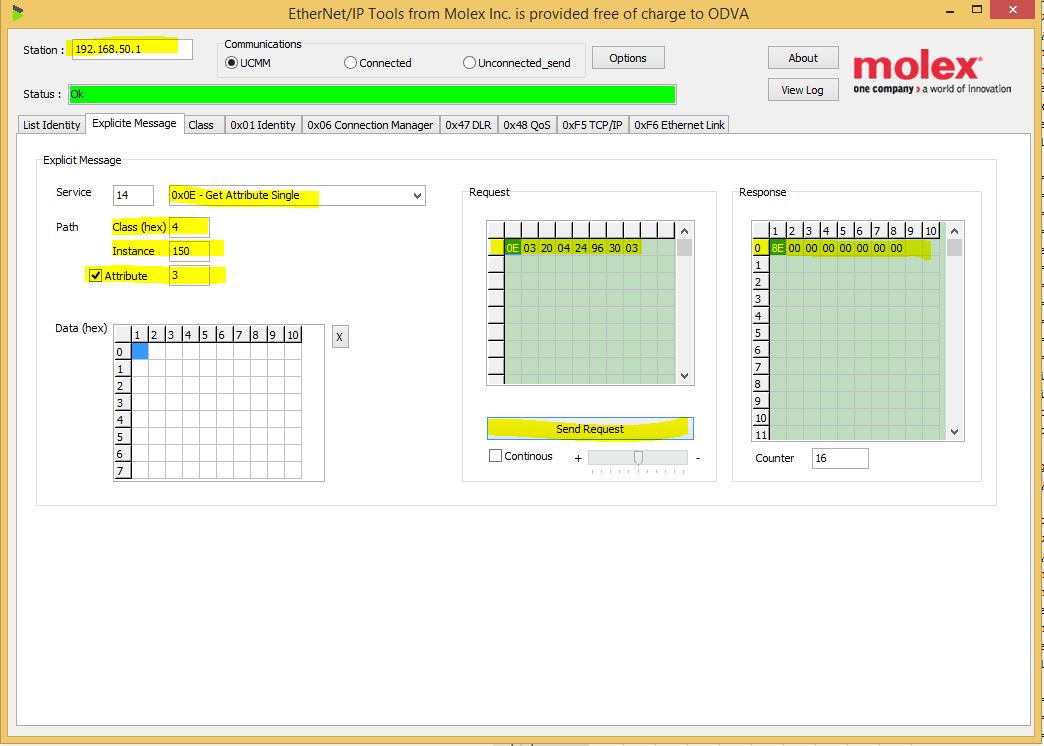Click the Continous rate slider thumb
Image resolution: width=1044 pixels, height=746 pixels.
[x=638, y=458]
